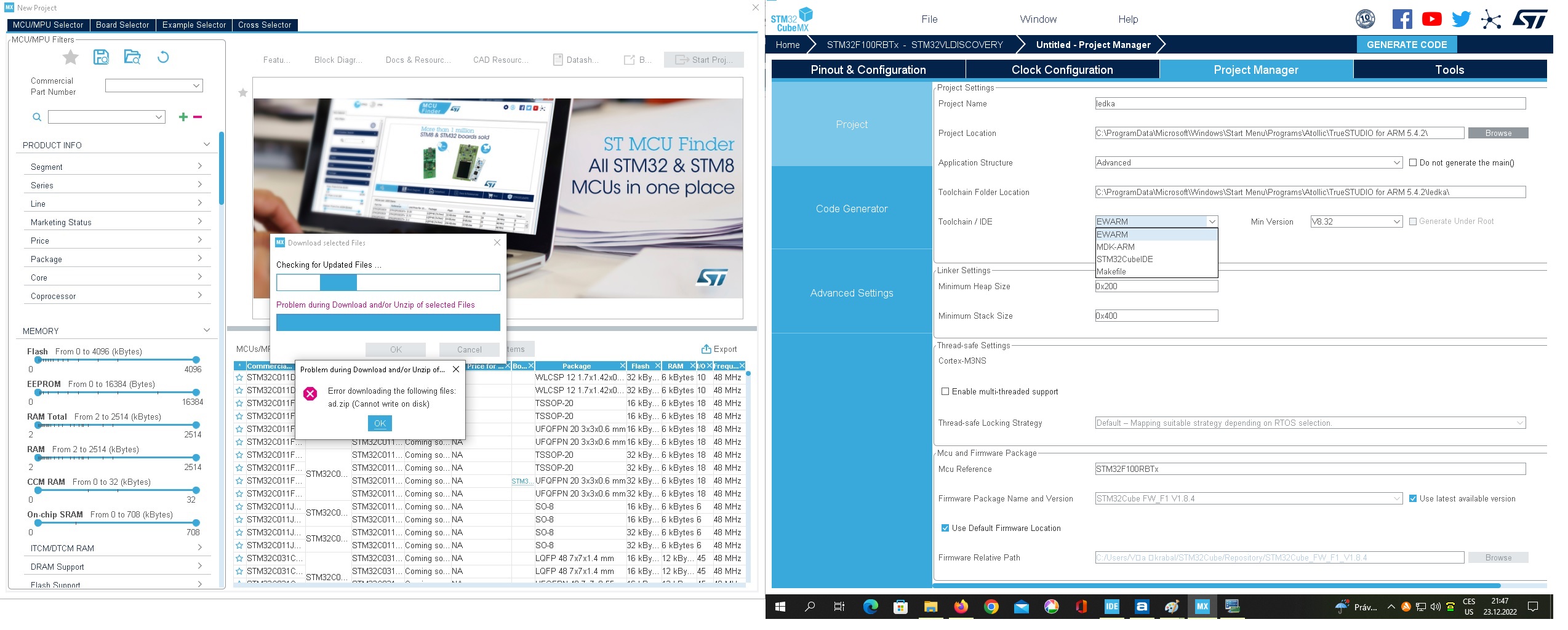The height and width of the screenshot is (630, 1568).
Task: Click OK in the download error dialog
Action: pyautogui.click(x=380, y=423)
